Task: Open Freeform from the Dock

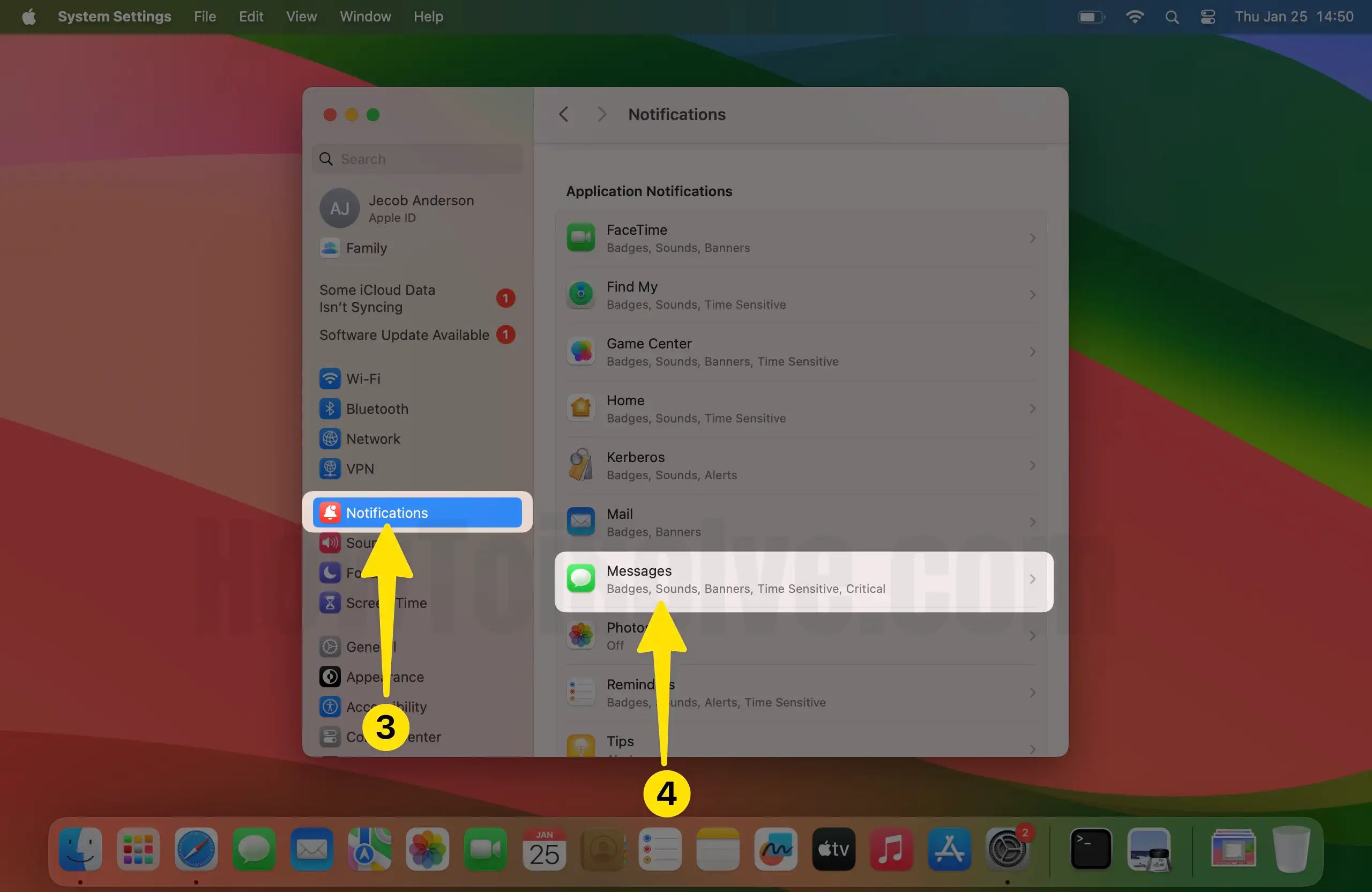Action: [x=776, y=849]
